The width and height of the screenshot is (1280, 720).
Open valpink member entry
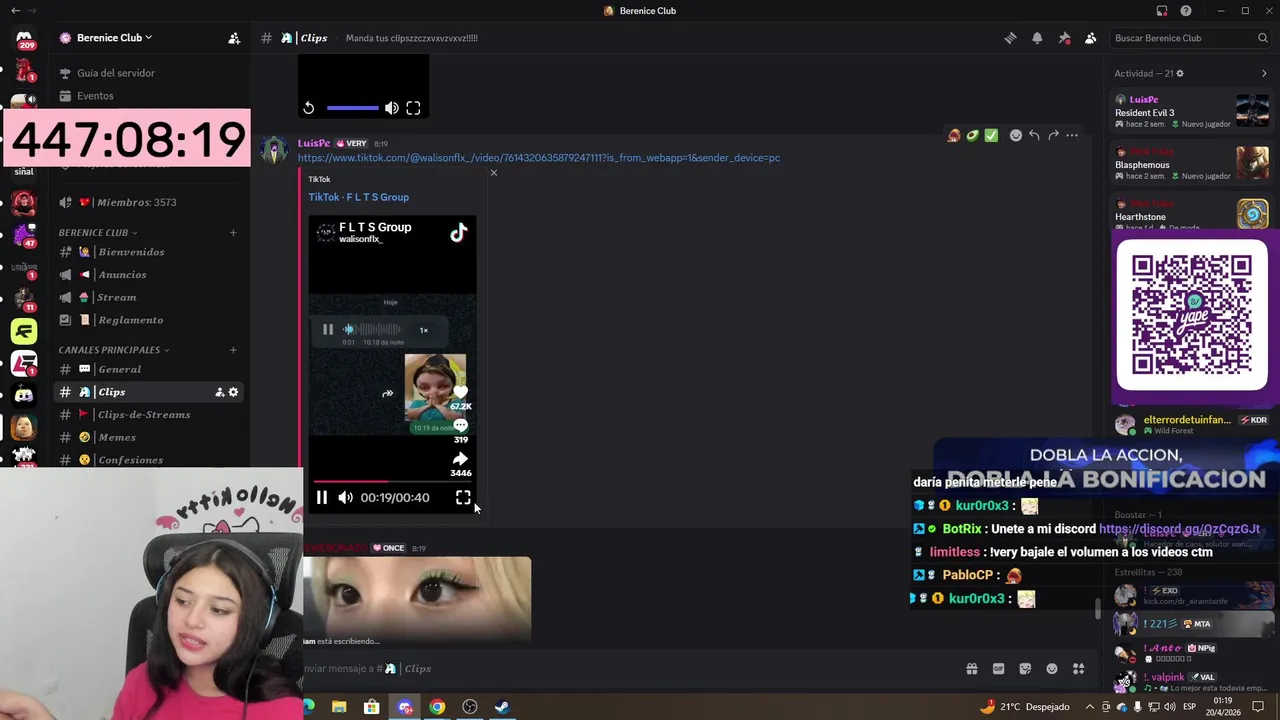pos(1192,682)
